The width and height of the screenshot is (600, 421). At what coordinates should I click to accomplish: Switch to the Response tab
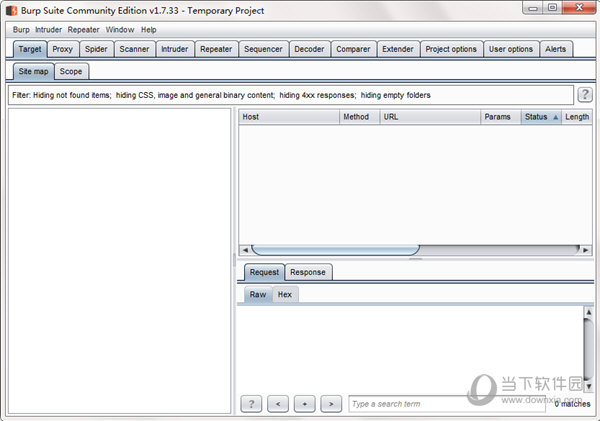[x=308, y=272]
